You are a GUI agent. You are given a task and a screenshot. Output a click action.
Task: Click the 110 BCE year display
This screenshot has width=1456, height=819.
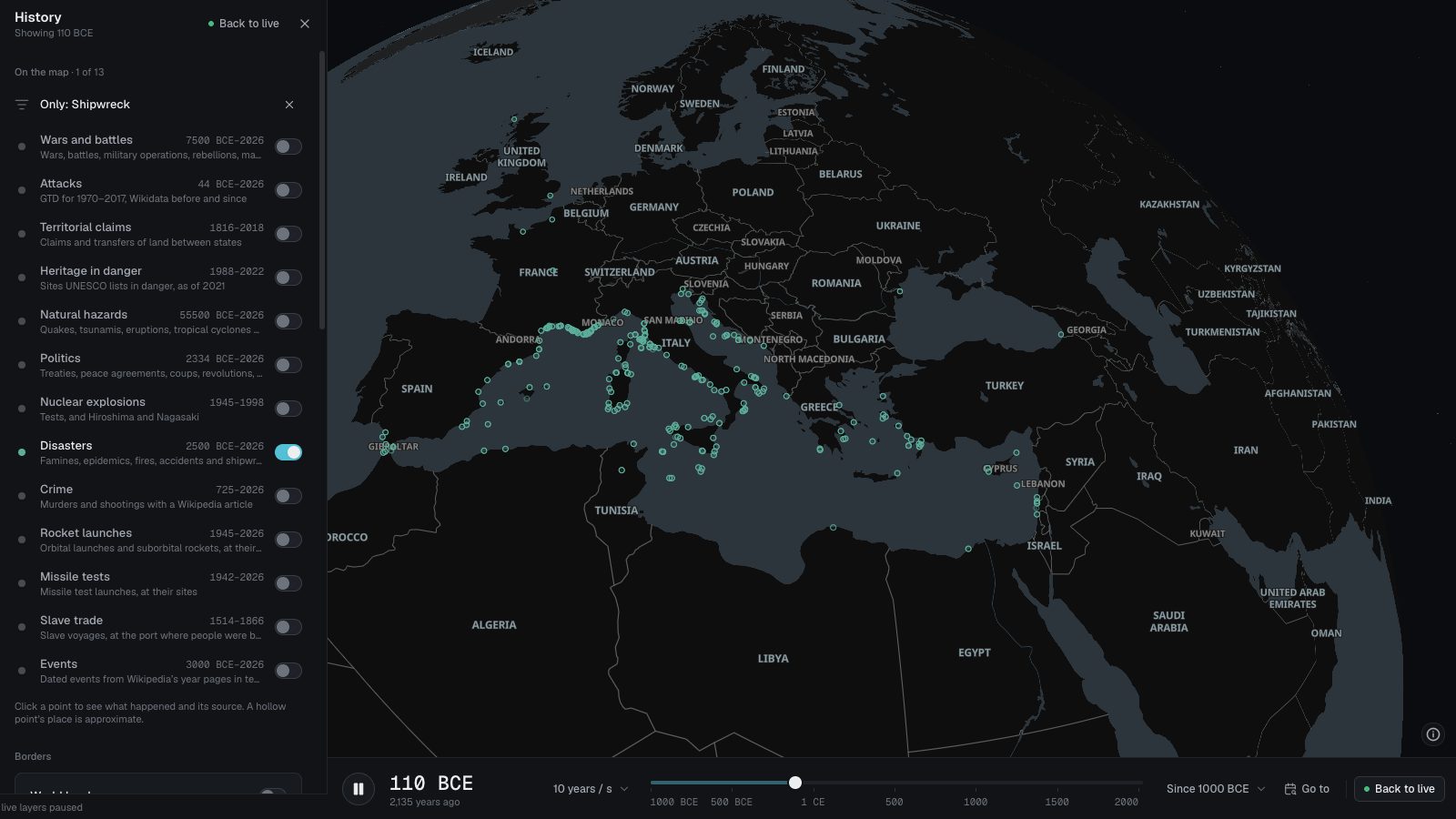(431, 784)
